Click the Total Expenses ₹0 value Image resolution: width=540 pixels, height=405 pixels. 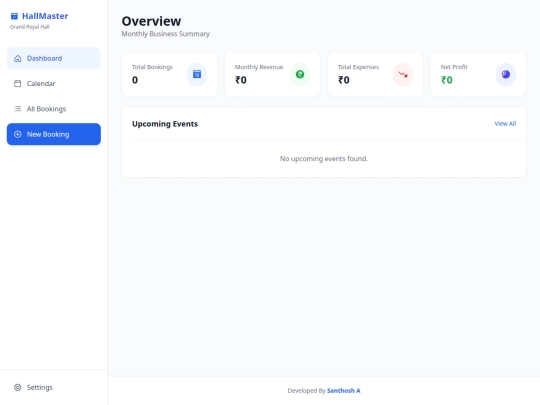[x=344, y=80]
